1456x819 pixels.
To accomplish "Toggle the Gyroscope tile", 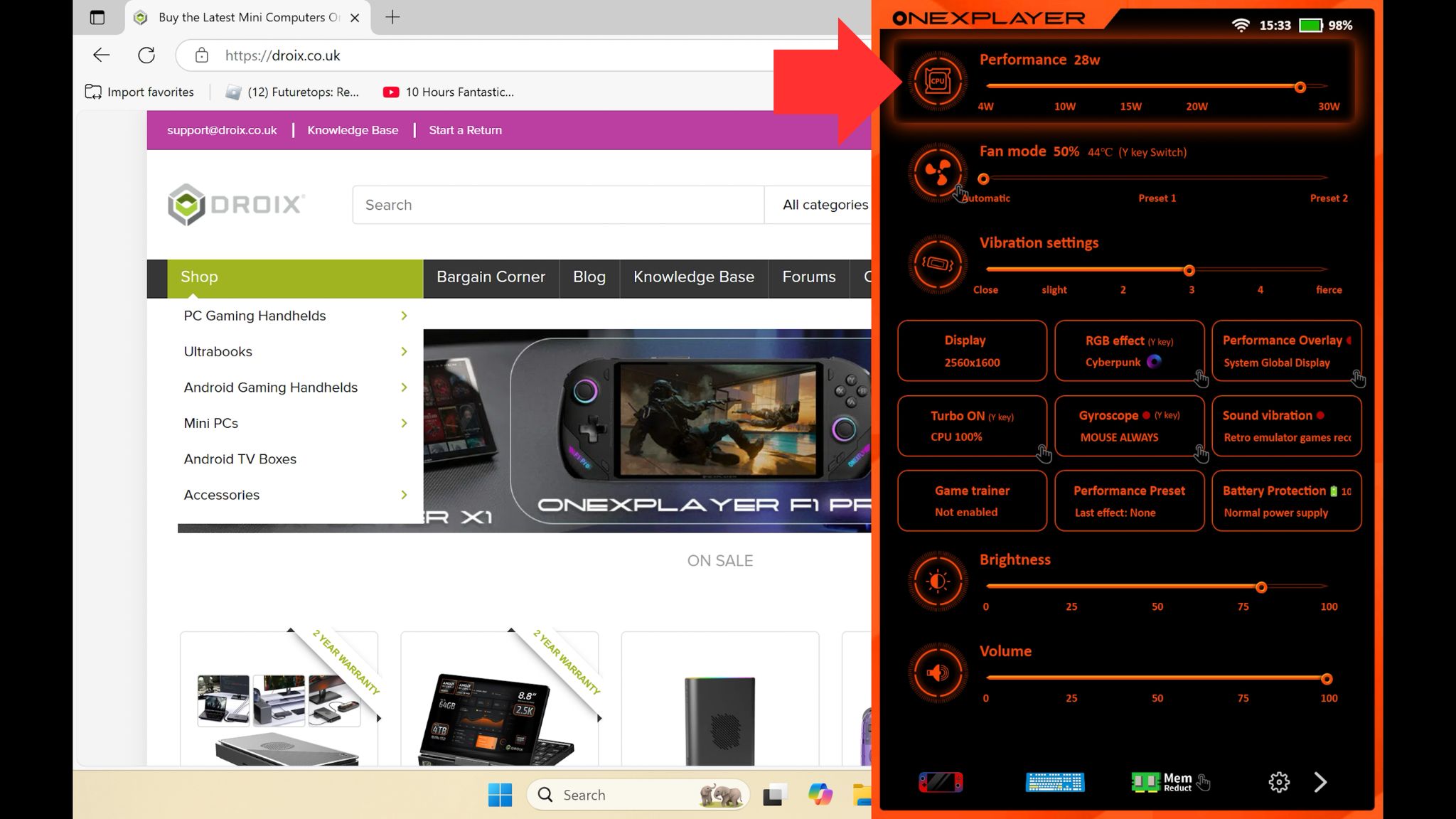I will pos(1129,426).
